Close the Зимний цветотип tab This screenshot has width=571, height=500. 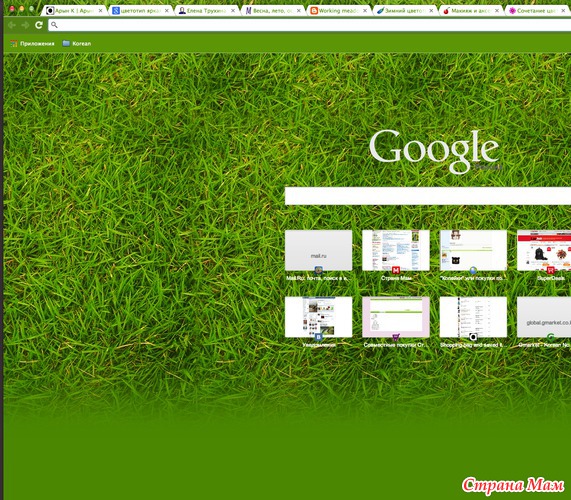[x=431, y=11]
